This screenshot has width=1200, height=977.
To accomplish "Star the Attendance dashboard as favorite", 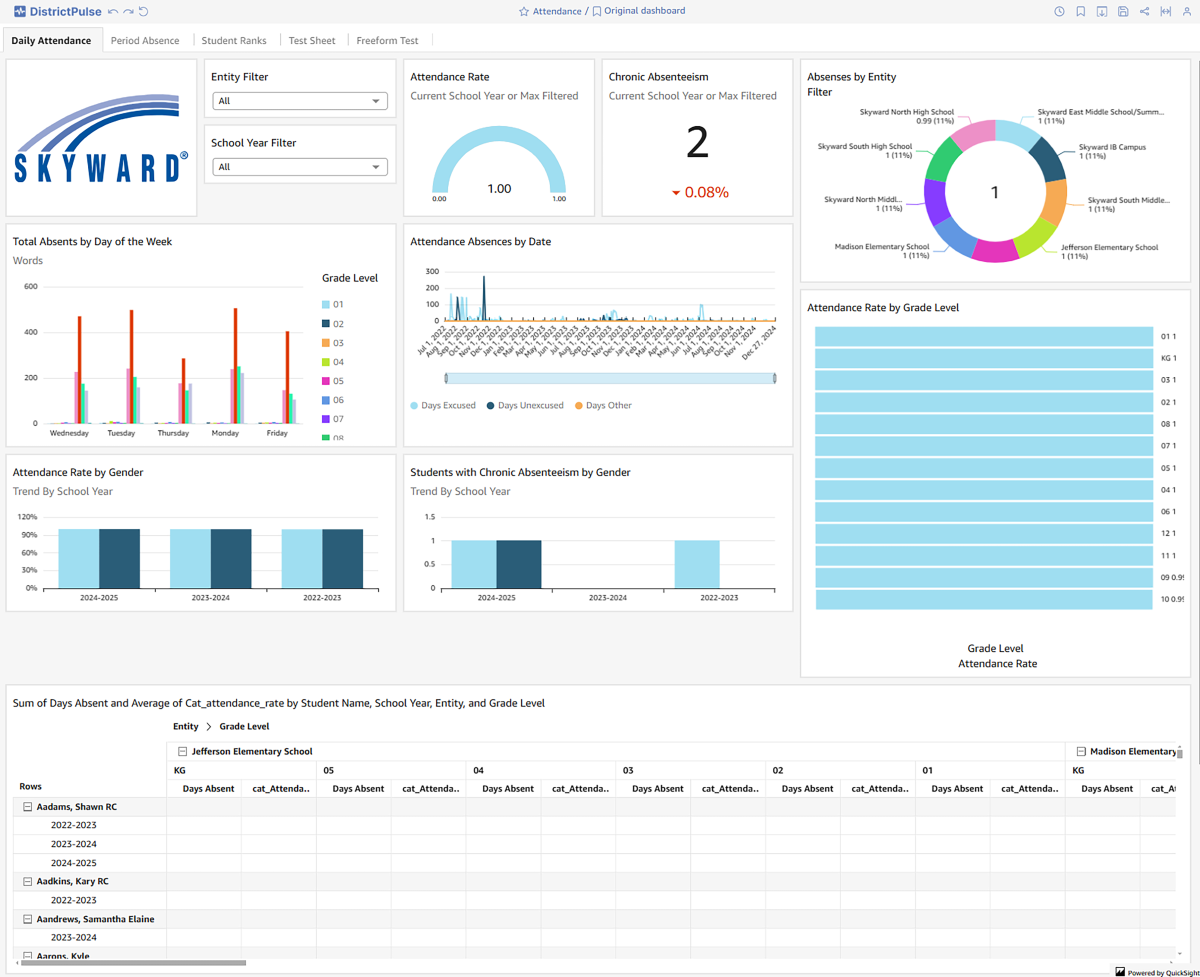I will point(524,12).
